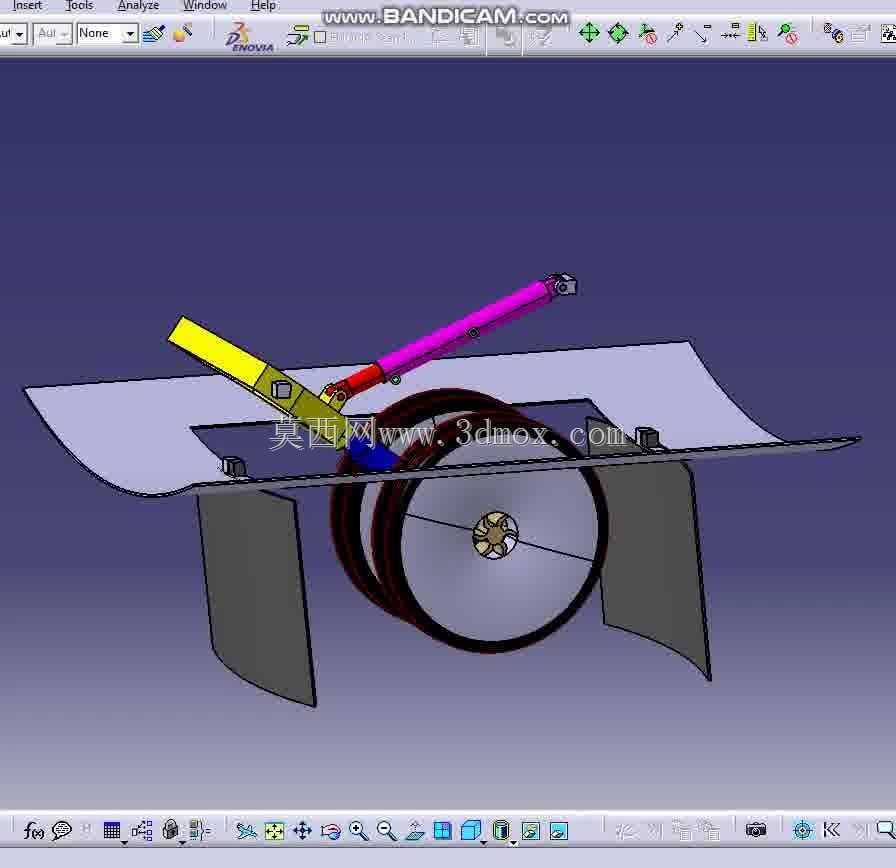Click the Zoom Out magnifier
The width and height of the screenshot is (896, 868).
coord(387,830)
